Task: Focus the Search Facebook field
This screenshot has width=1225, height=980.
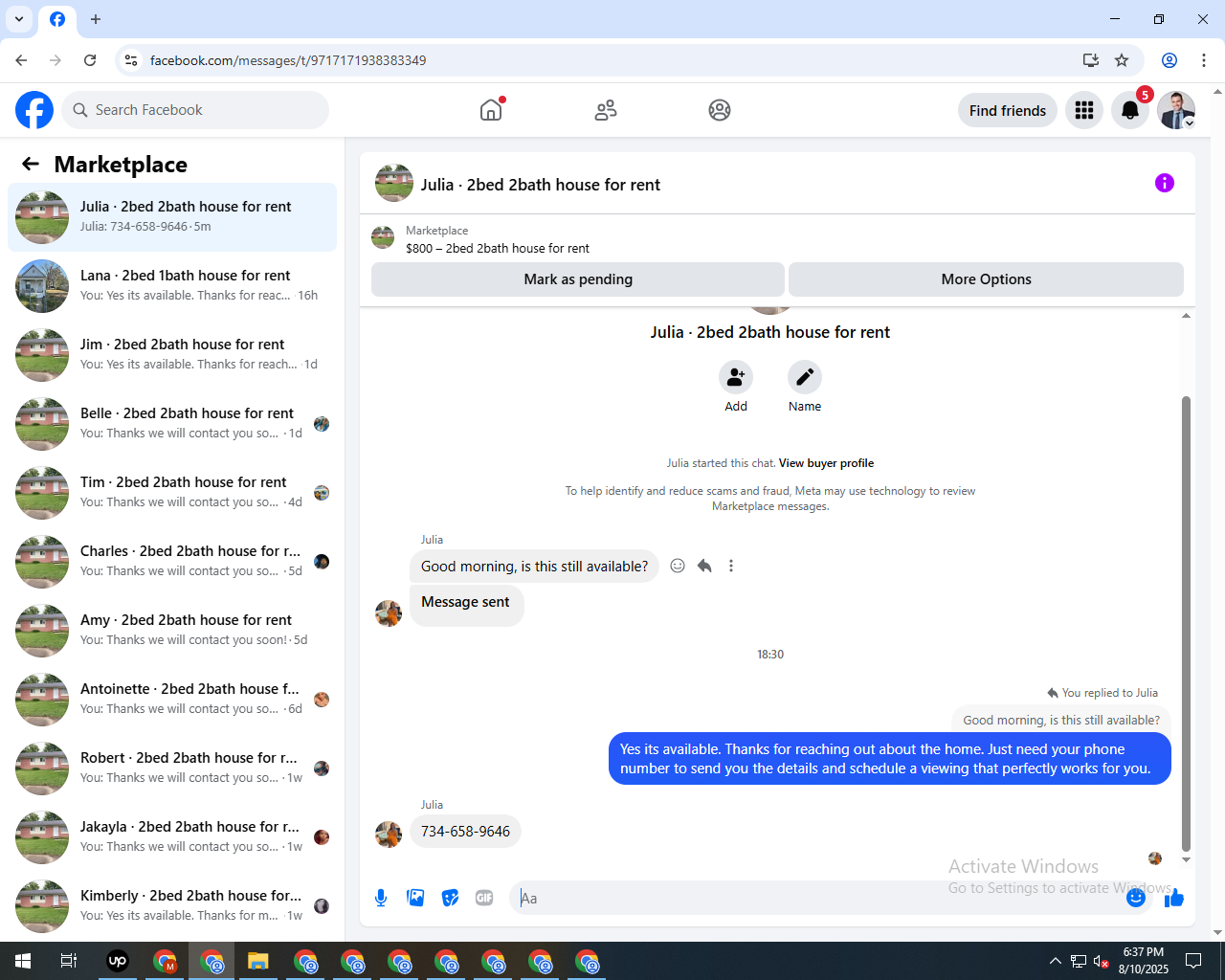Action: coord(195,110)
